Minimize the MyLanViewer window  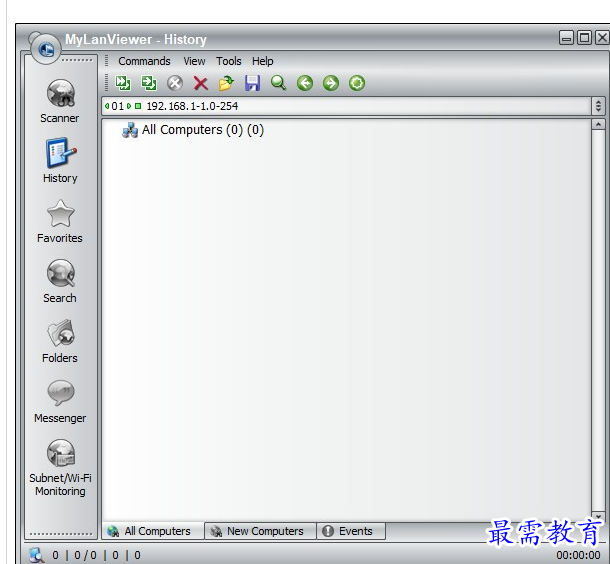566,38
